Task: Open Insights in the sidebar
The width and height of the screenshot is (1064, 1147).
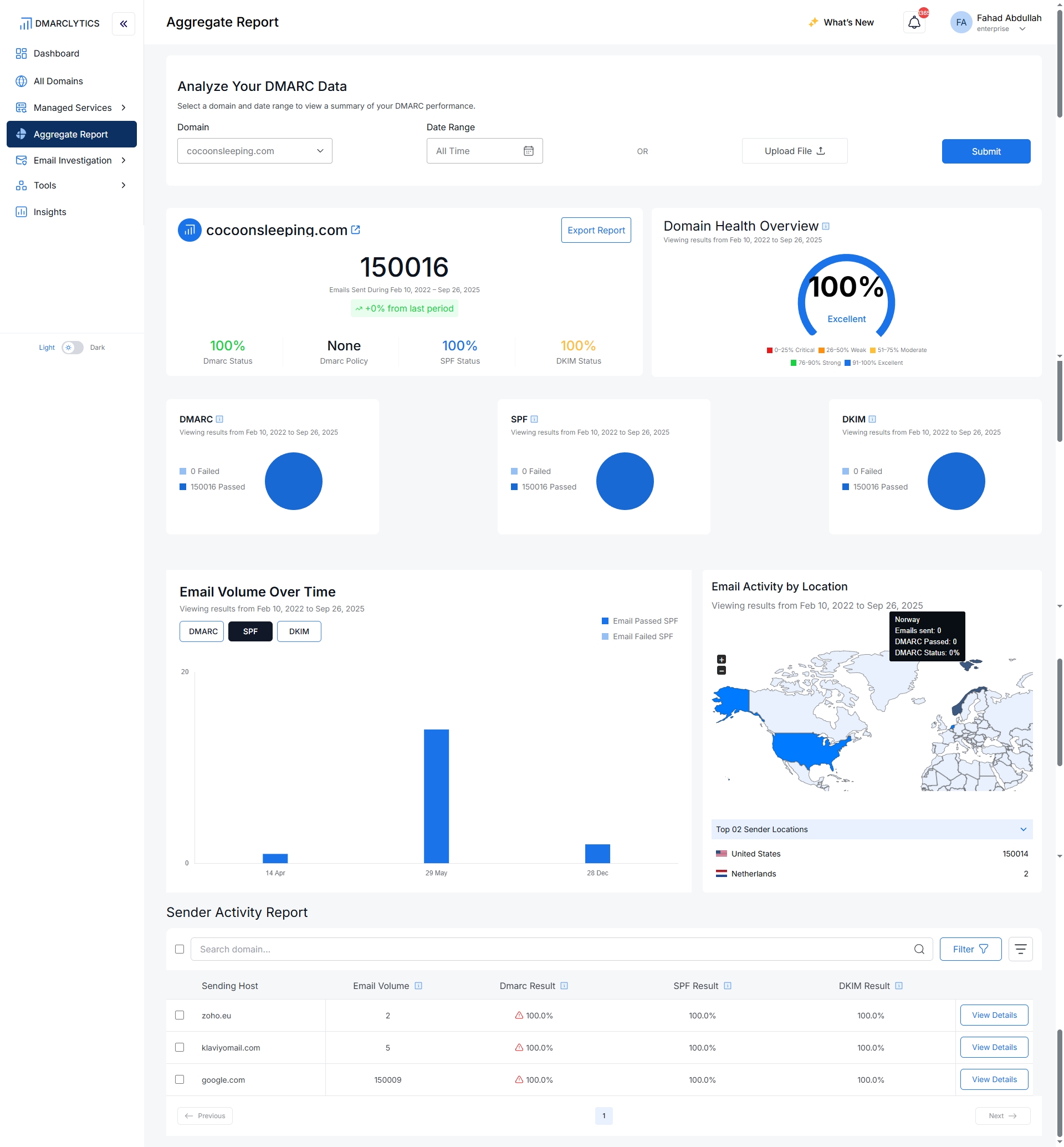Action: pos(49,212)
